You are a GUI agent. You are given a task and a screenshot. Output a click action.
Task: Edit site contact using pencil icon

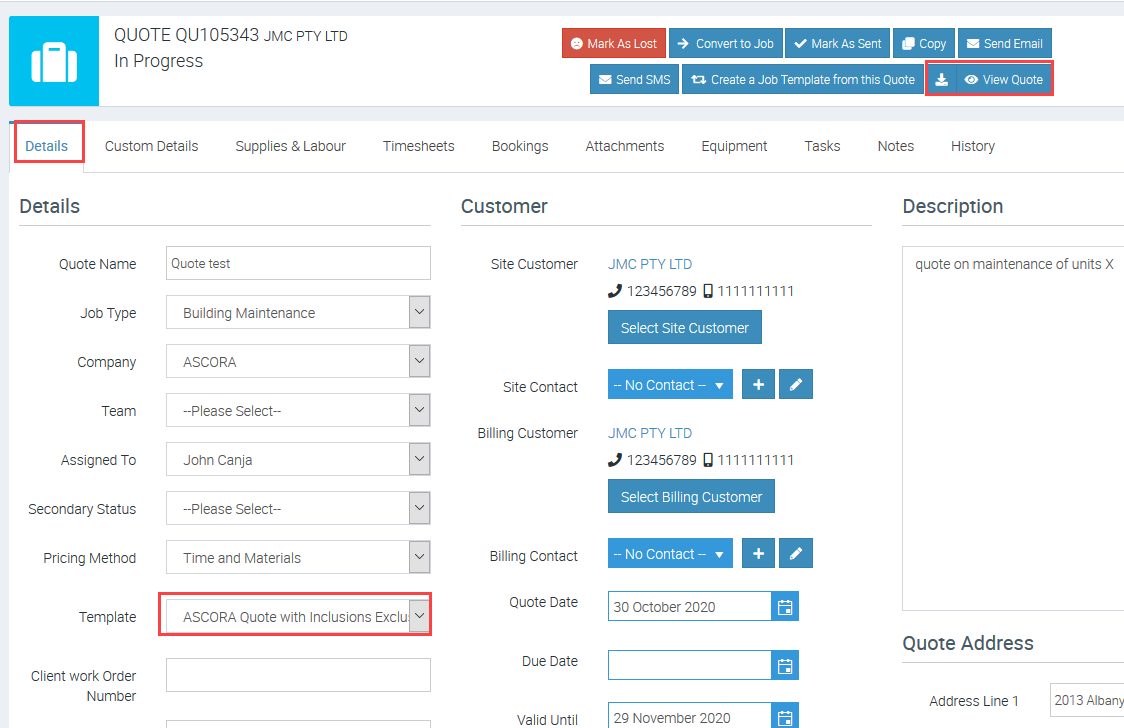click(x=795, y=385)
